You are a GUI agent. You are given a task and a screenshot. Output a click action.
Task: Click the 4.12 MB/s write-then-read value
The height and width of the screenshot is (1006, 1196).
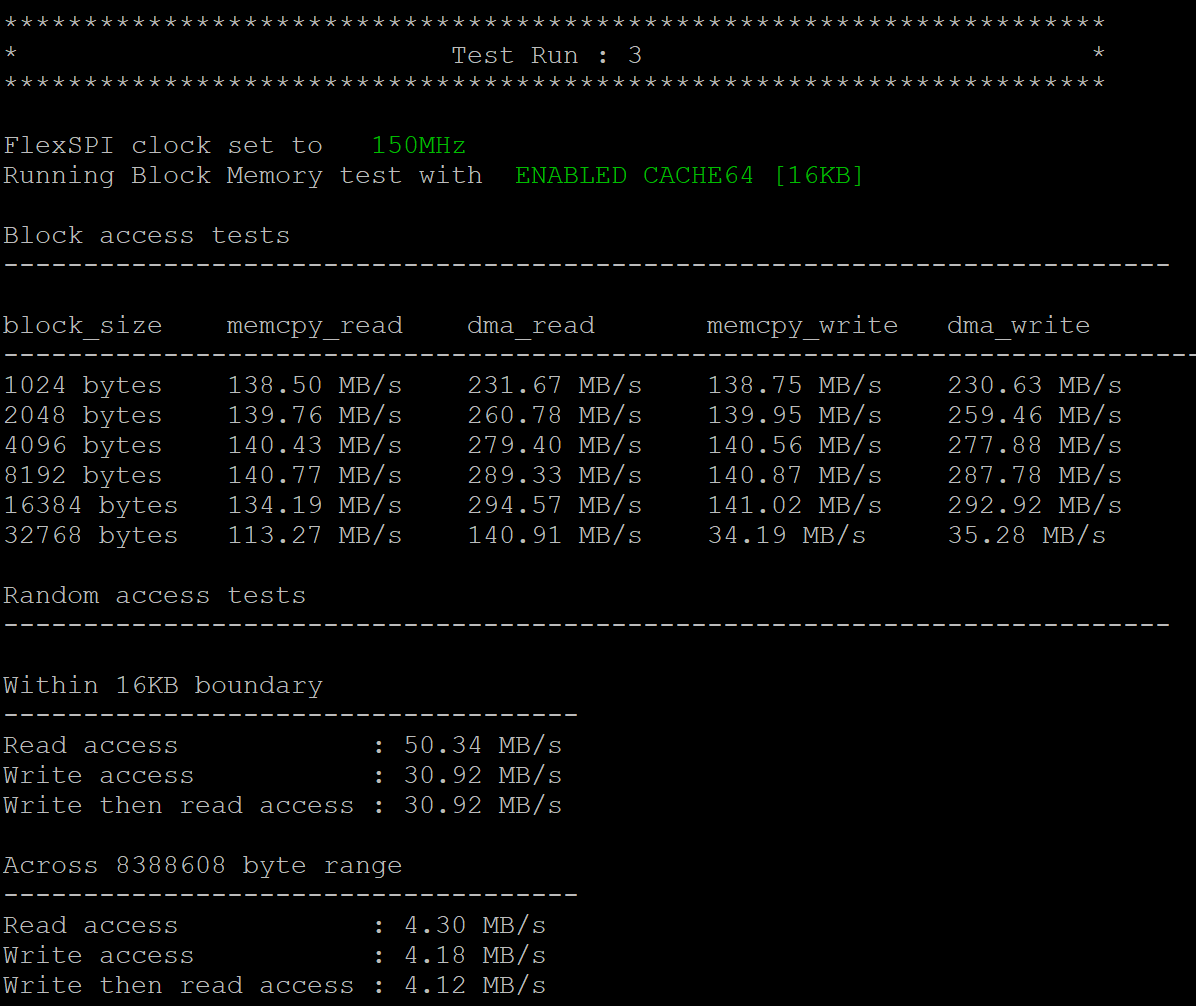pos(474,986)
